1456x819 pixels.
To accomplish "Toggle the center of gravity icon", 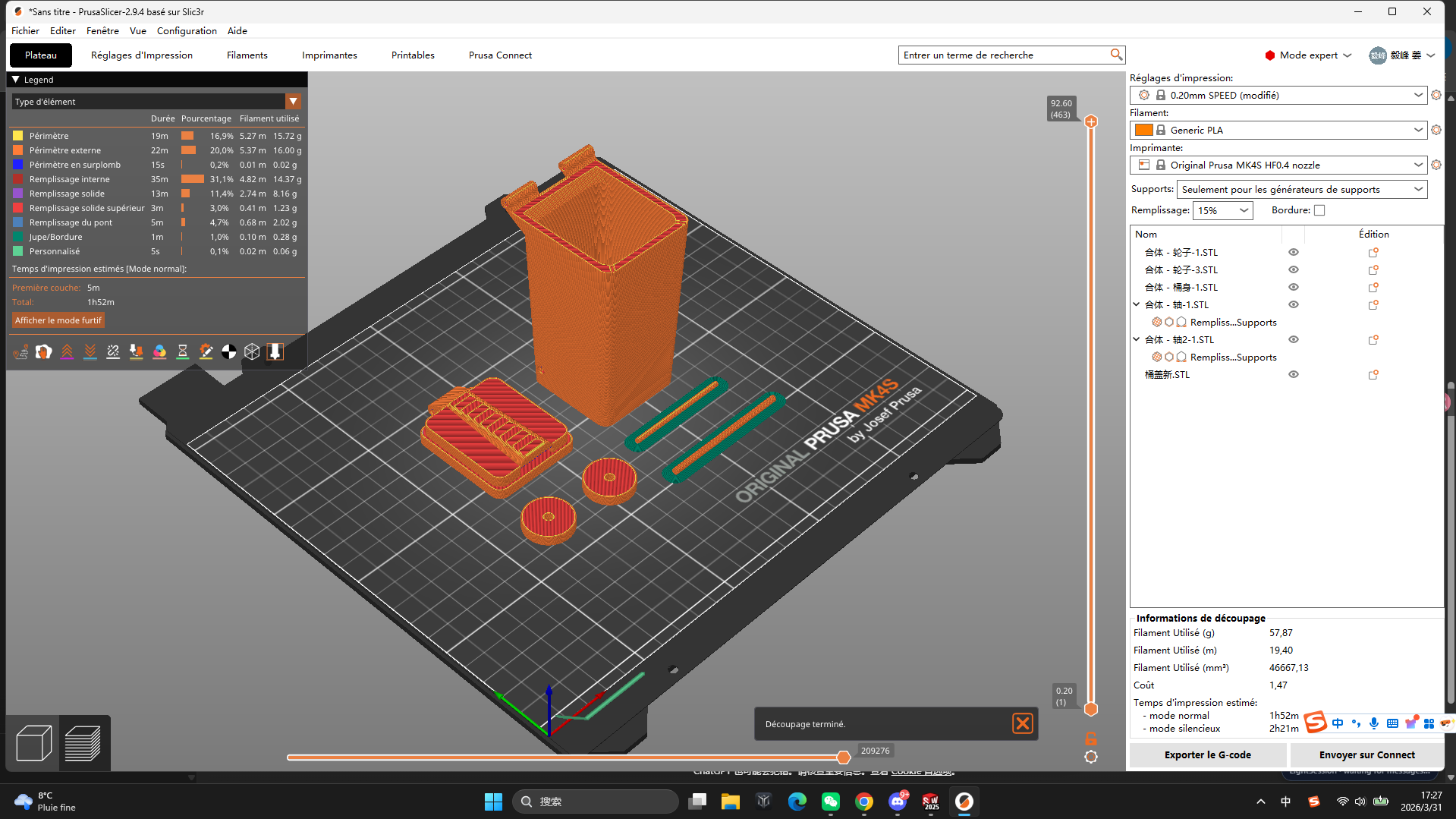I will click(228, 351).
